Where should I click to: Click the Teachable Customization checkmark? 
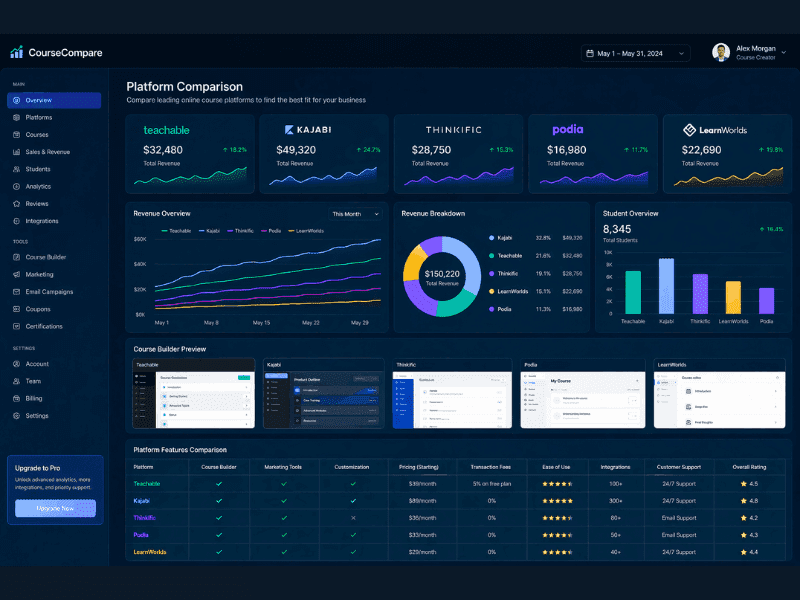tap(353, 484)
